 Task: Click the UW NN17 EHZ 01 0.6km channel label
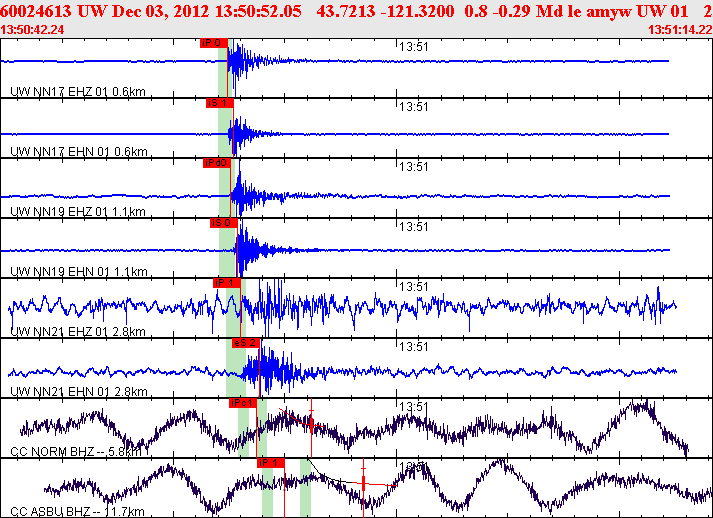coord(77,92)
